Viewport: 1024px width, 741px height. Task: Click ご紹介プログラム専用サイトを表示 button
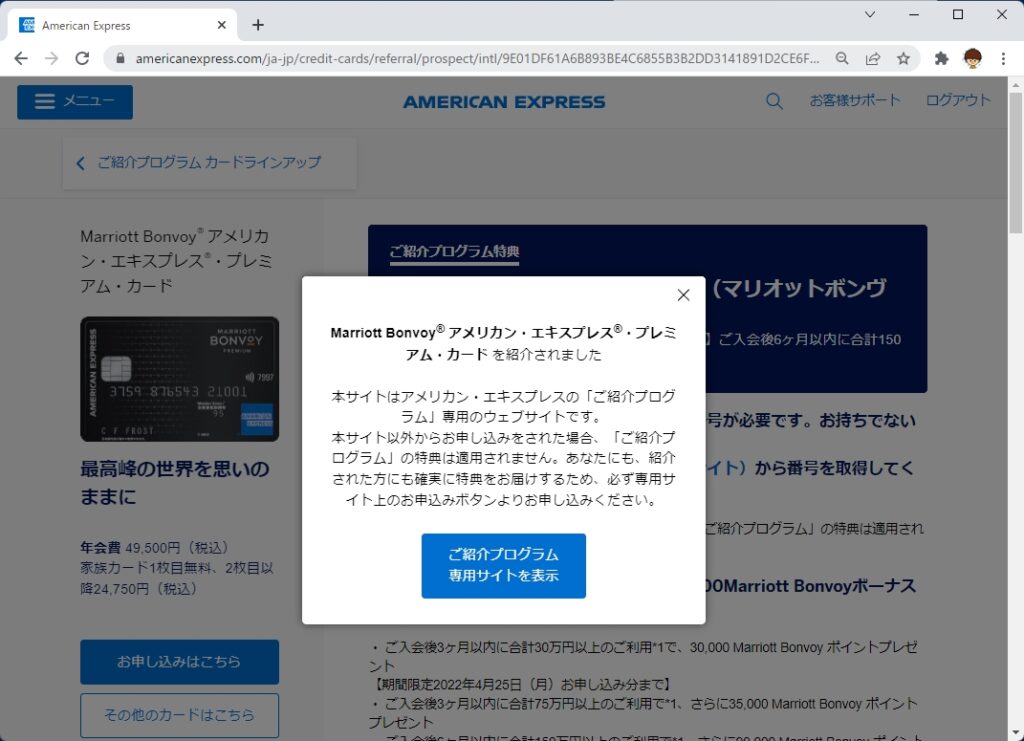pos(504,565)
